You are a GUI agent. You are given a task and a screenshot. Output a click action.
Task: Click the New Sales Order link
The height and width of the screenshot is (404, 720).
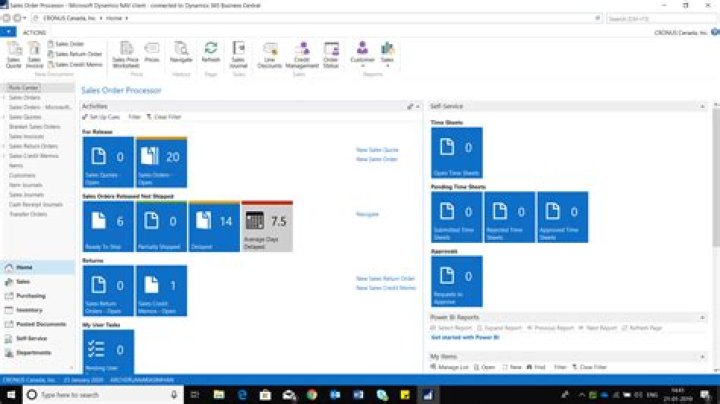(377, 159)
